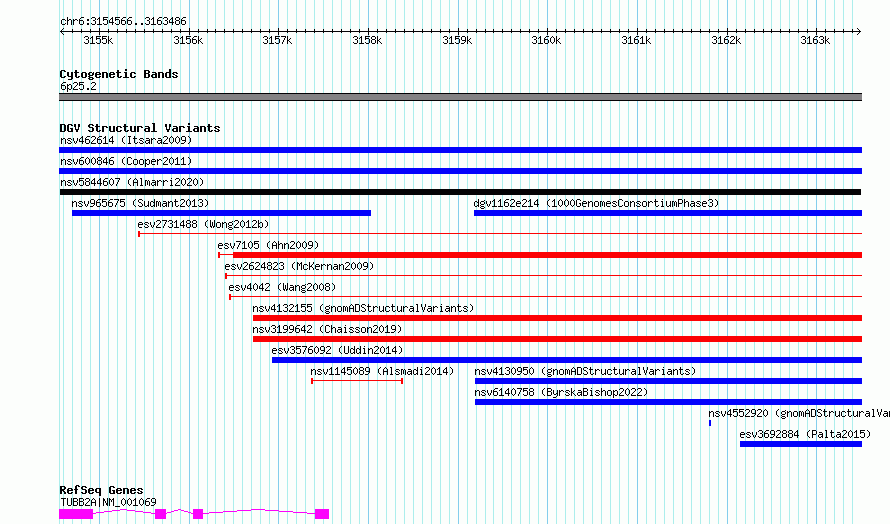The height and width of the screenshot is (524, 890).
Task: Click the esv2731488 (Wong2012b) thin red line
Action: (500, 234)
